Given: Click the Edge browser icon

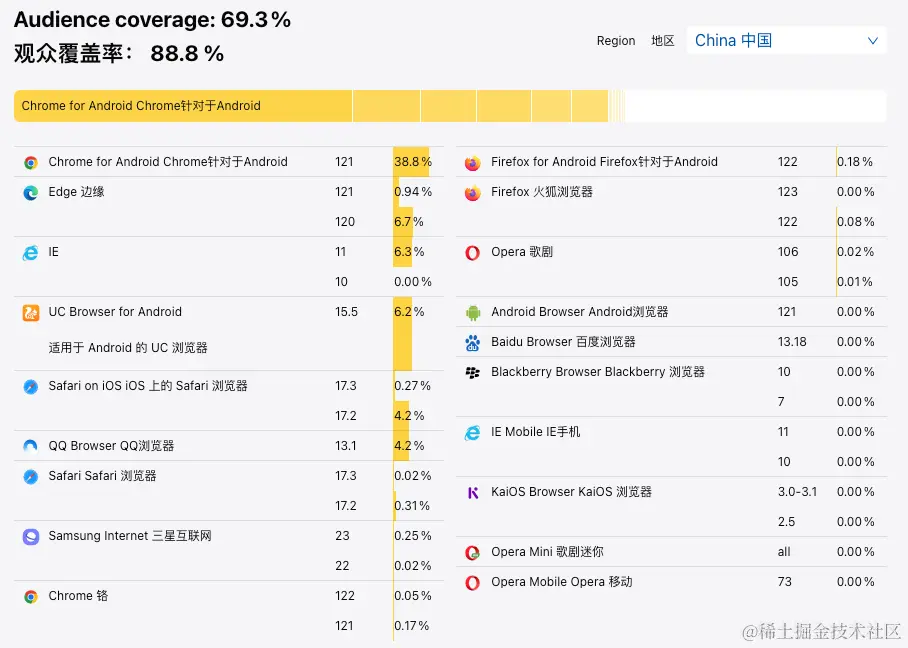Looking at the screenshot, I should (31, 192).
